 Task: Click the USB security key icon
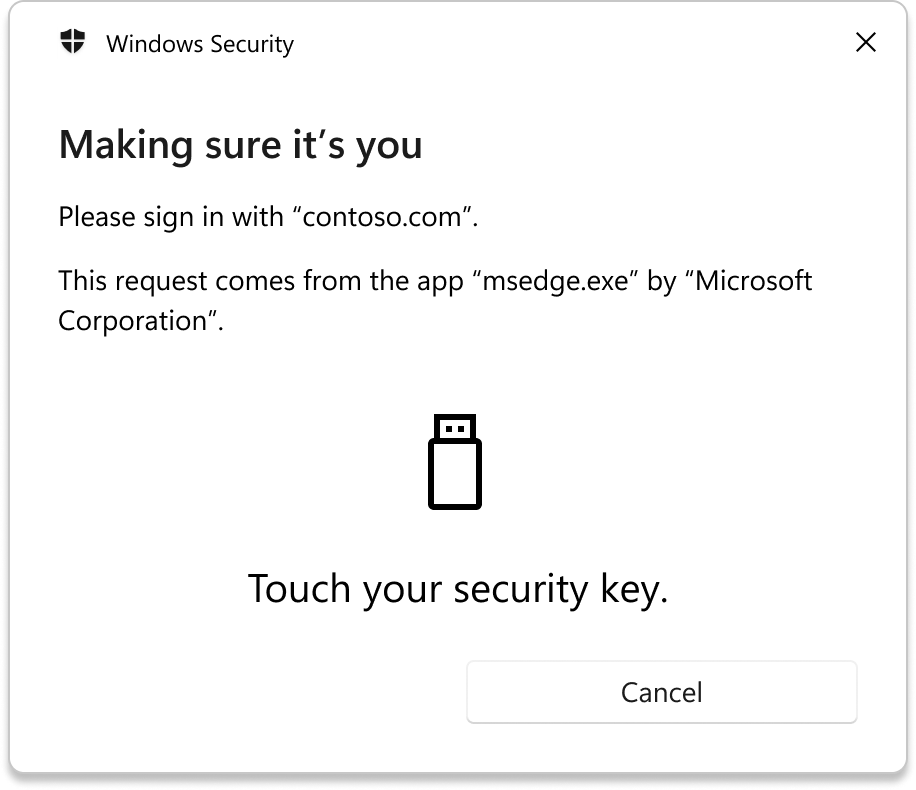(455, 461)
